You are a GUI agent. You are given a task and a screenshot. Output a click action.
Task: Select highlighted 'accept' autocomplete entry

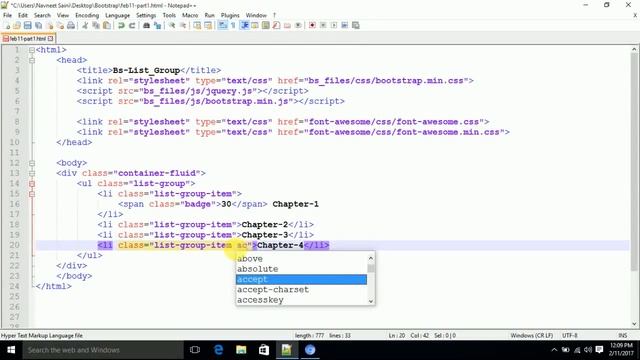301,279
